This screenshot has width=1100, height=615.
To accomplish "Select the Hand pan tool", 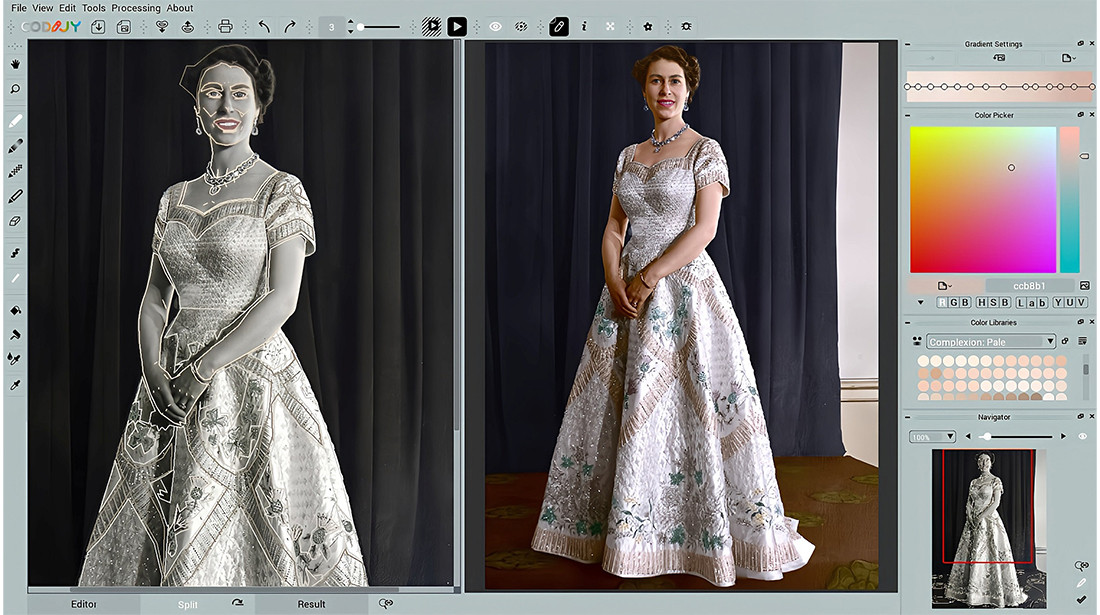I will coord(15,64).
